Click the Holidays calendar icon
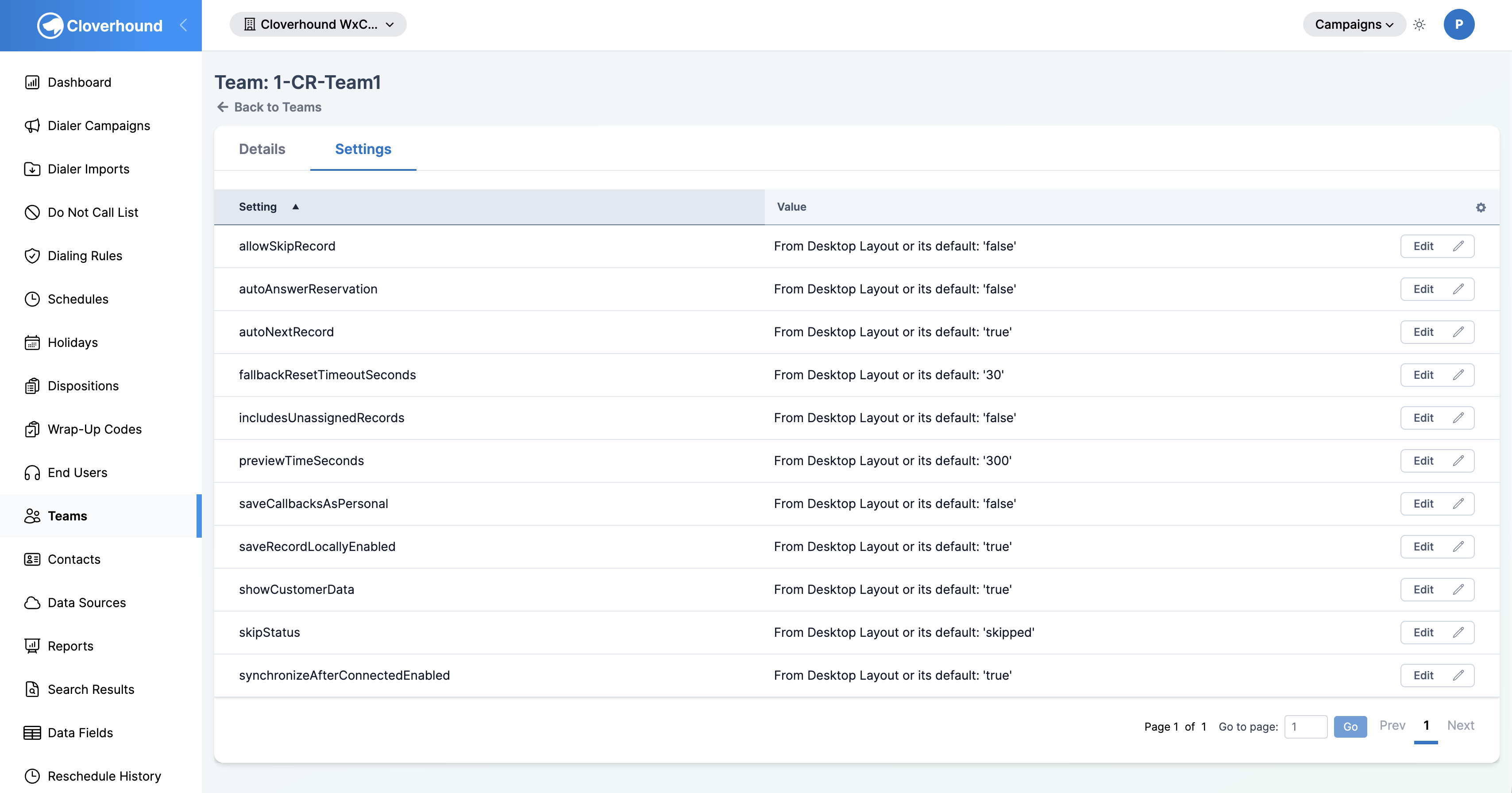The height and width of the screenshot is (793, 1512). [32, 343]
